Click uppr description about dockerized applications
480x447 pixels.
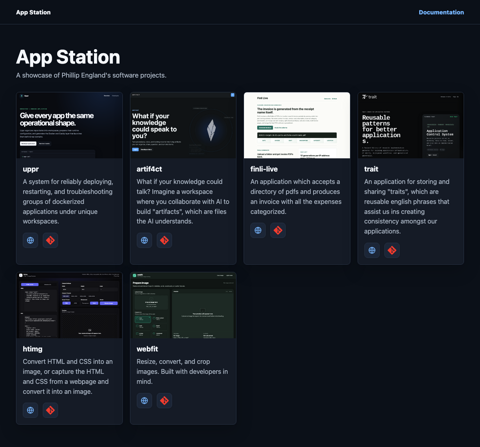[68, 201]
